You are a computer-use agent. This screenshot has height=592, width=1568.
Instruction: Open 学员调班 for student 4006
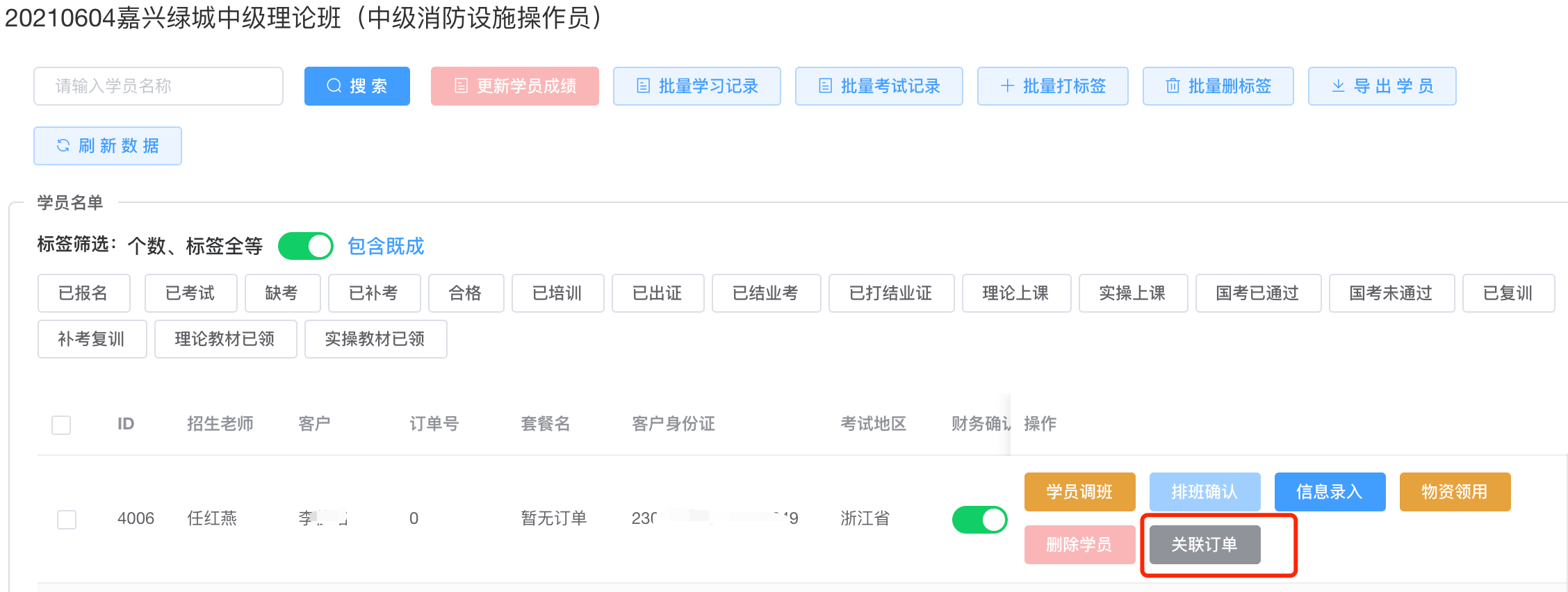point(1079,492)
